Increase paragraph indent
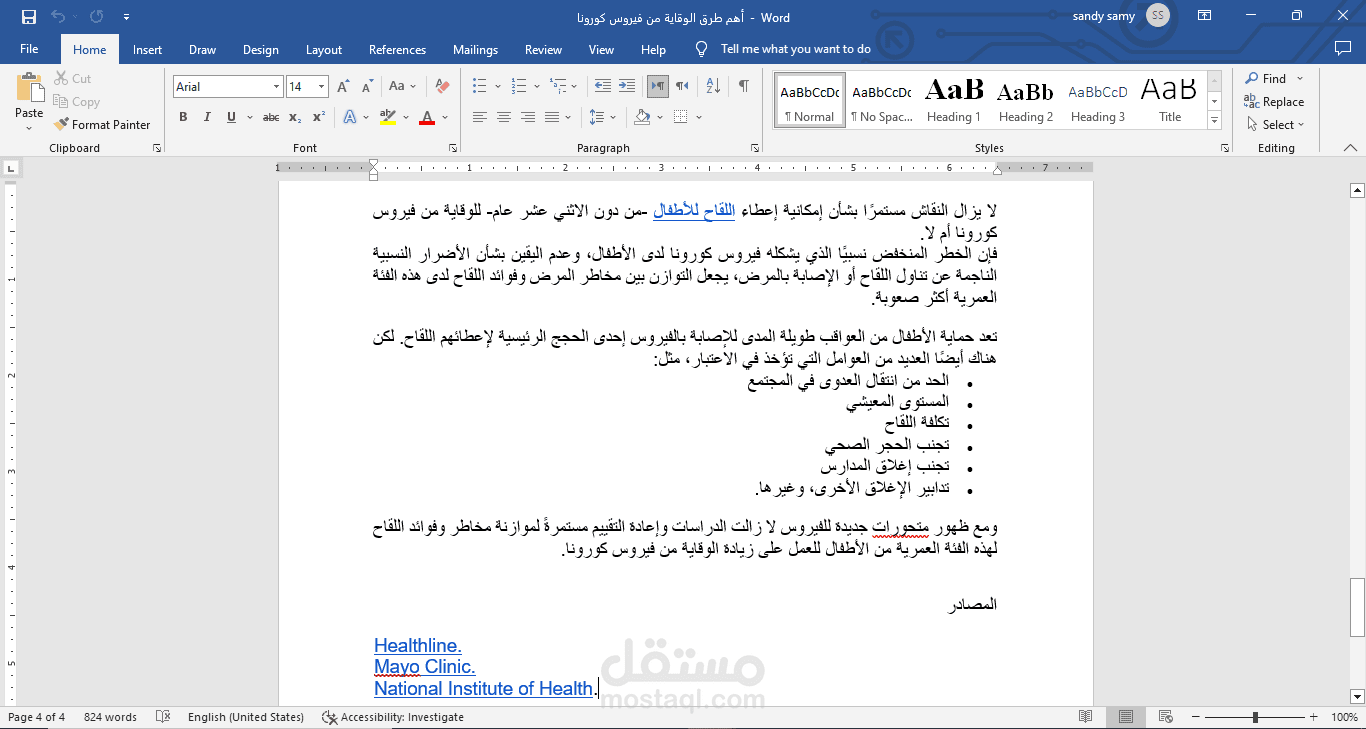The height and width of the screenshot is (729, 1366). click(627, 87)
